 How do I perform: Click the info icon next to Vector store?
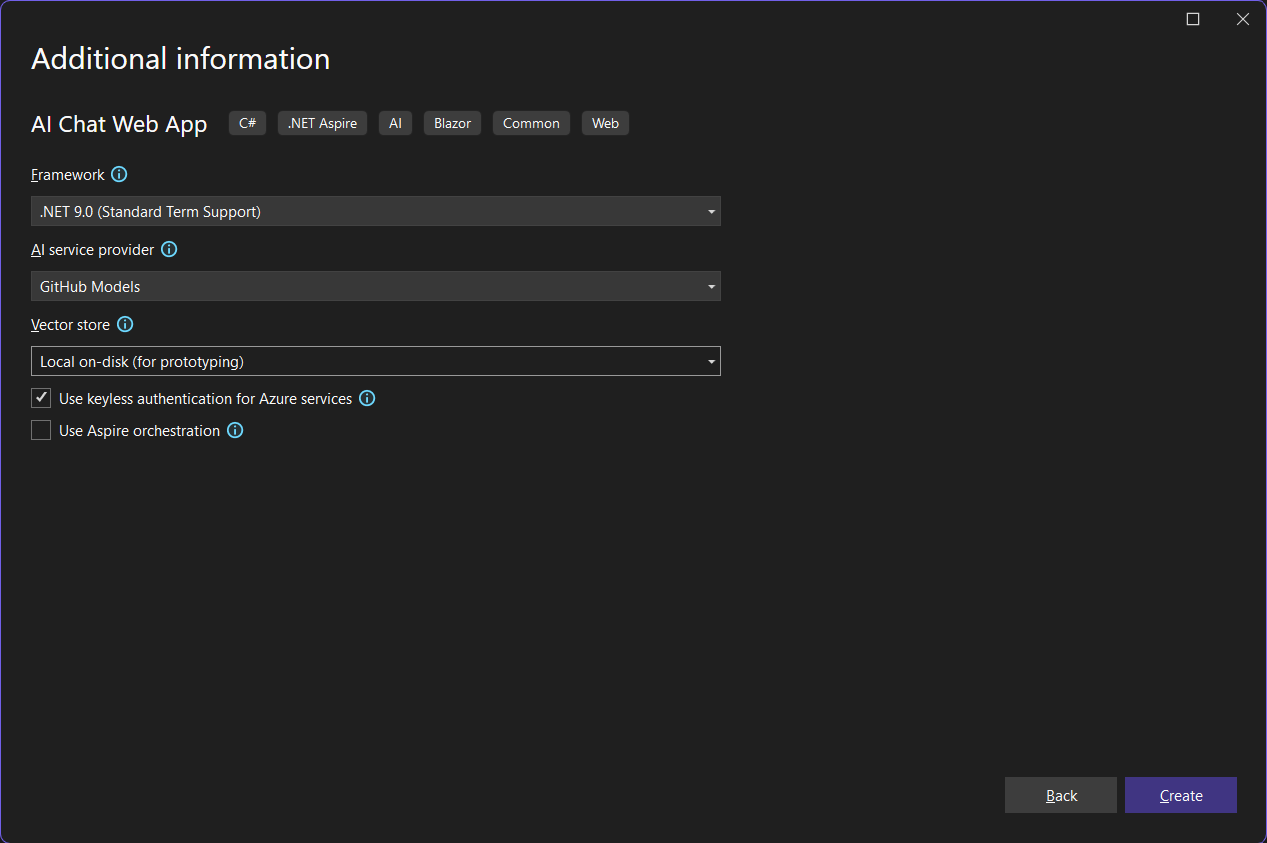pyautogui.click(x=125, y=324)
